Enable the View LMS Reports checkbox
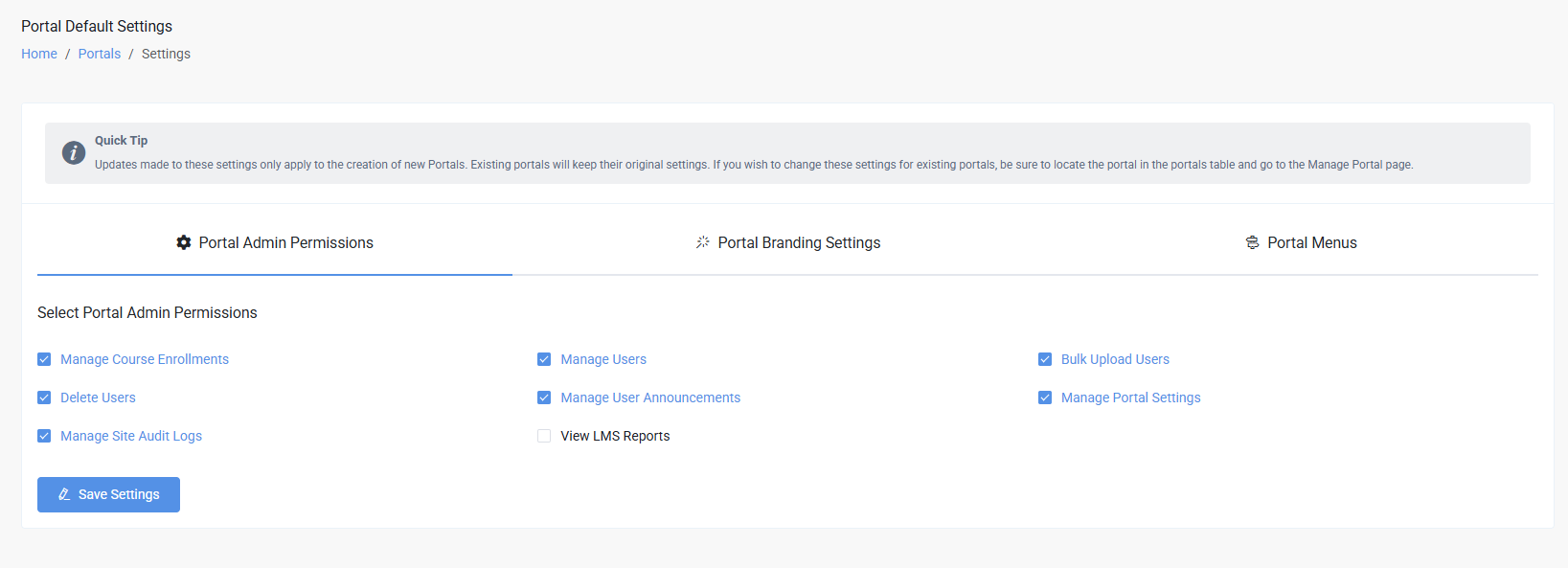Viewport: 1568px width, 568px height. [x=544, y=436]
